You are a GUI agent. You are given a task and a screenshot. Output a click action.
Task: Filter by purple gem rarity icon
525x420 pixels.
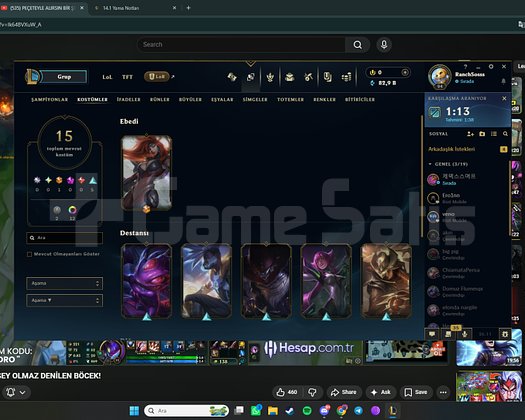click(70, 181)
